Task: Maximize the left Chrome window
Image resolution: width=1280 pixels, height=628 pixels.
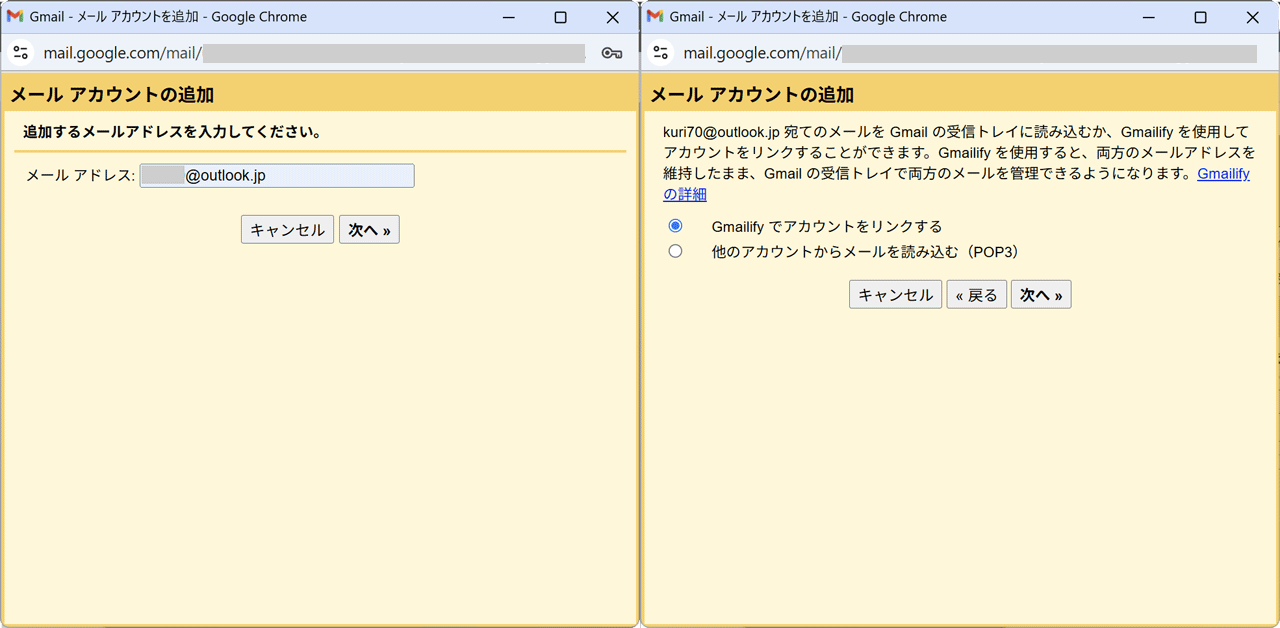Action: click(x=560, y=17)
